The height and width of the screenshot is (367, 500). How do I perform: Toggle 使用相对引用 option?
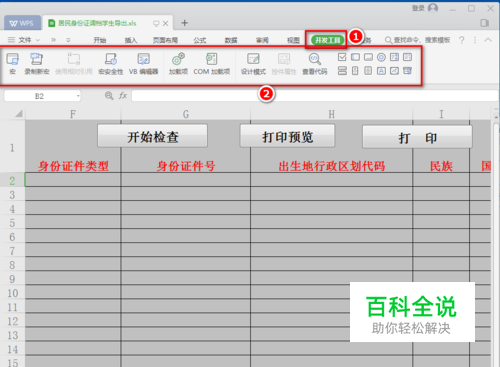(x=74, y=63)
